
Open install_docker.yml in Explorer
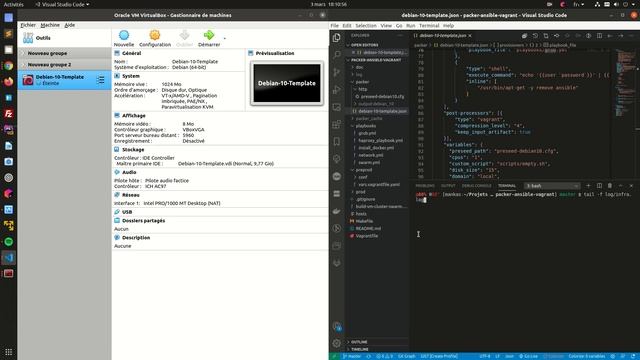[x=376, y=148]
